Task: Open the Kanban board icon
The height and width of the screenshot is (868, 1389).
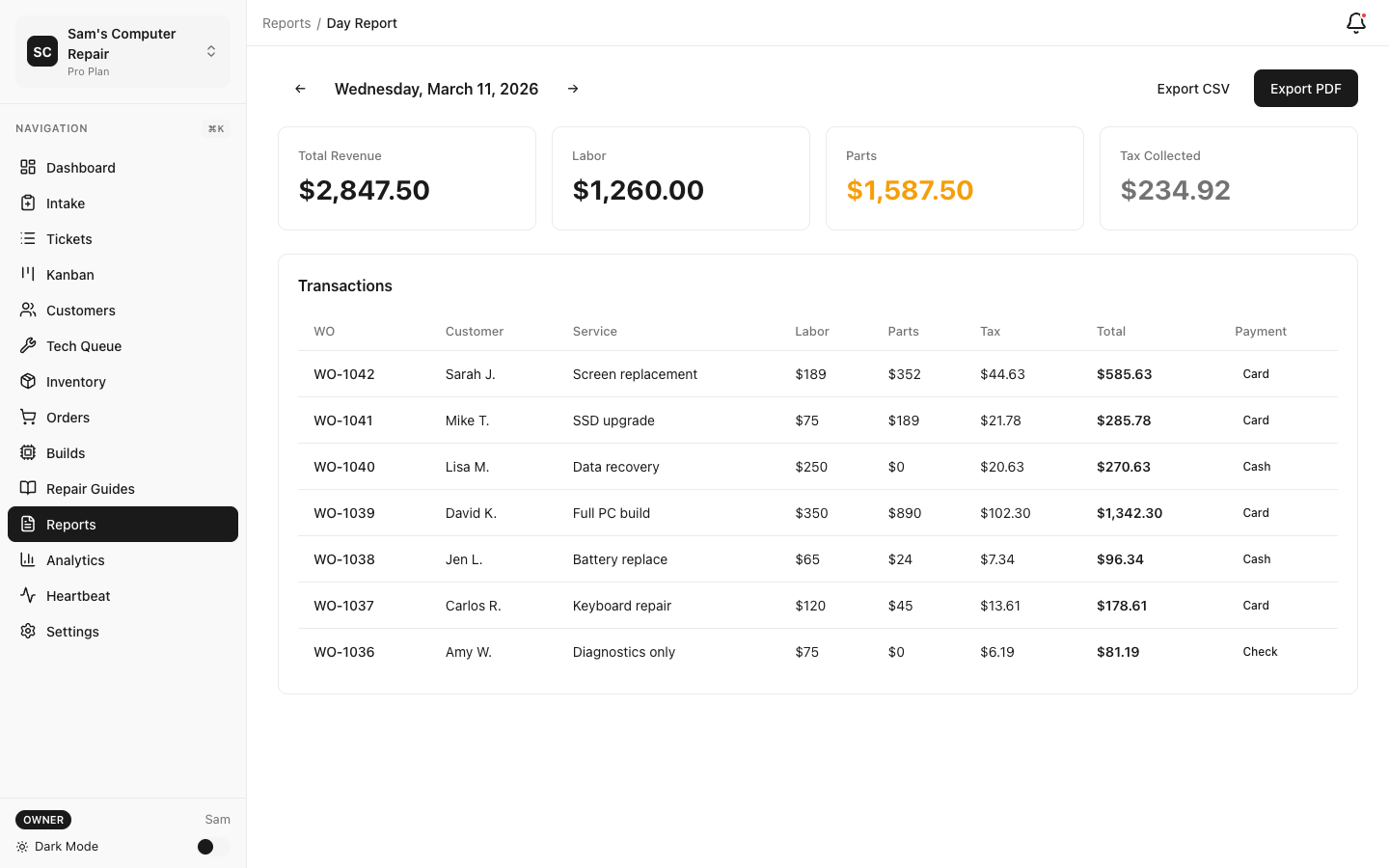Action: [x=26, y=274]
